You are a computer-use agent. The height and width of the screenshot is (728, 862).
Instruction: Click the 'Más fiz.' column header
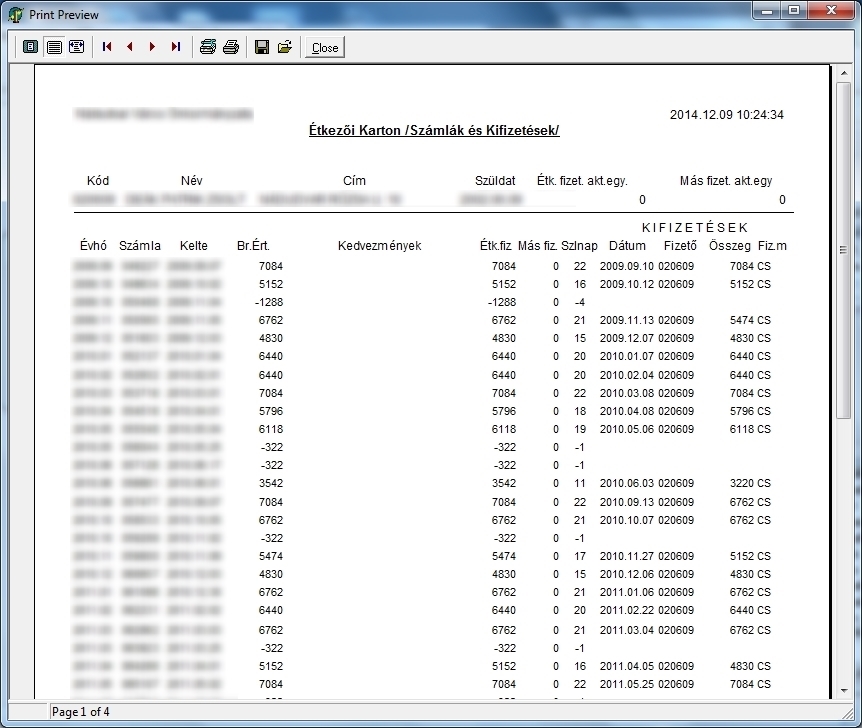tap(537, 246)
